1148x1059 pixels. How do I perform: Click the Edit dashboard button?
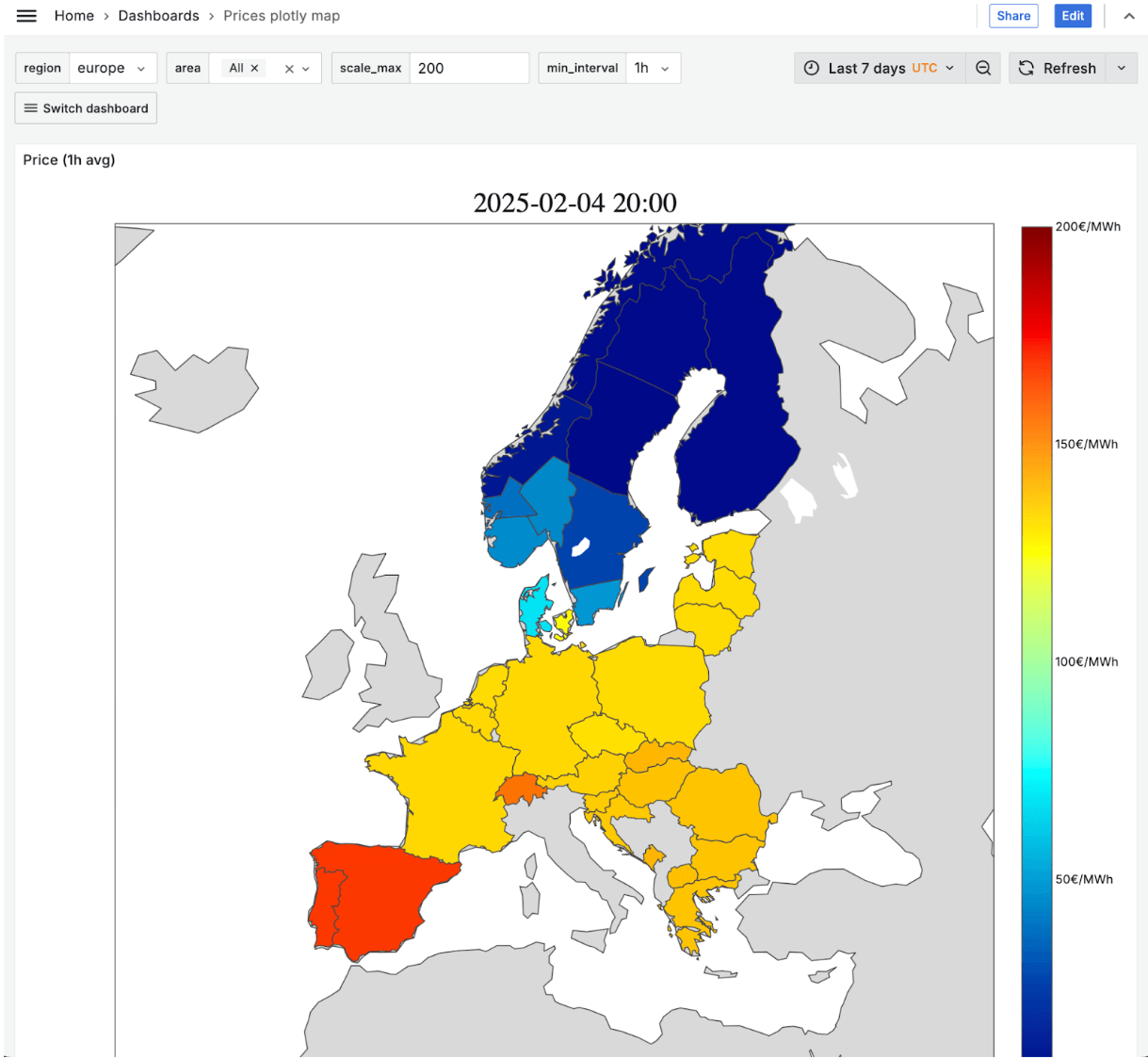pos(1073,16)
